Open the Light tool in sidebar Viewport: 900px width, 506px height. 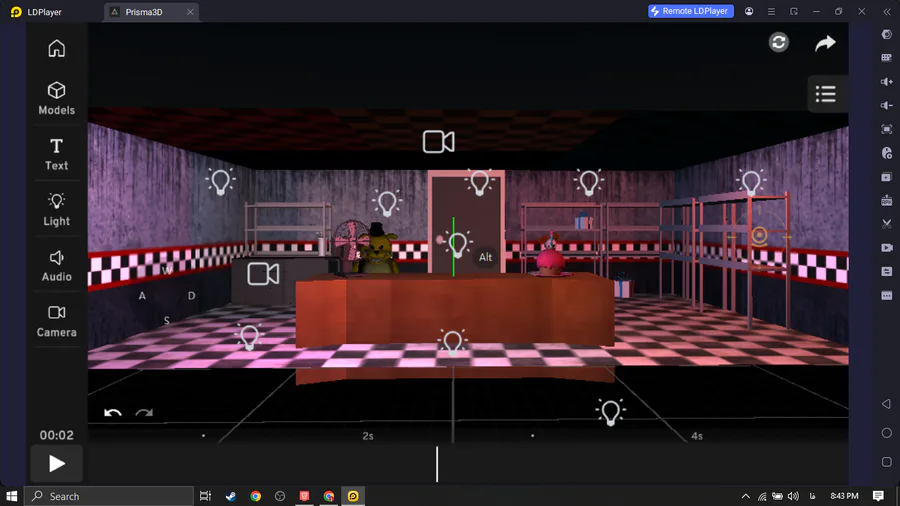pyautogui.click(x=56, y=209)
